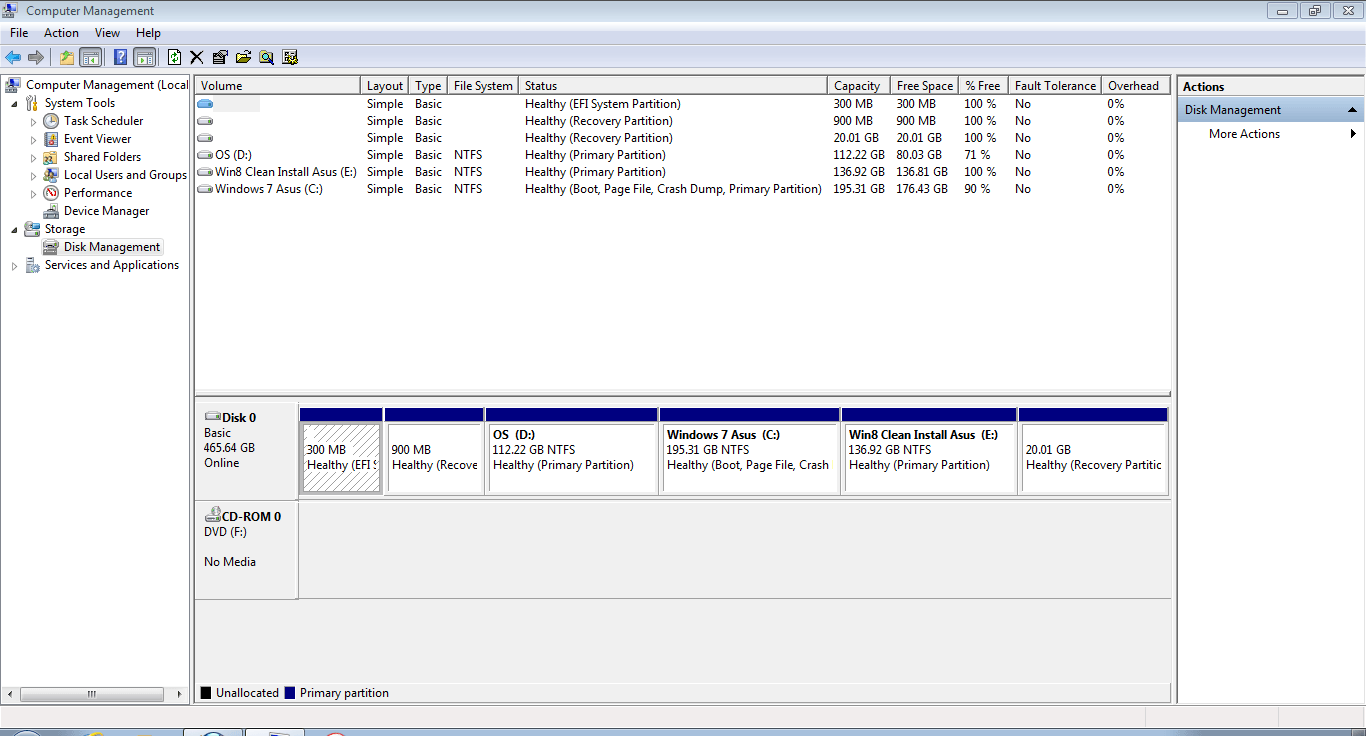Screen dimensions: 1366x736
Task: Click the Refresh toolbar icon
Action: tap(175, 57)
